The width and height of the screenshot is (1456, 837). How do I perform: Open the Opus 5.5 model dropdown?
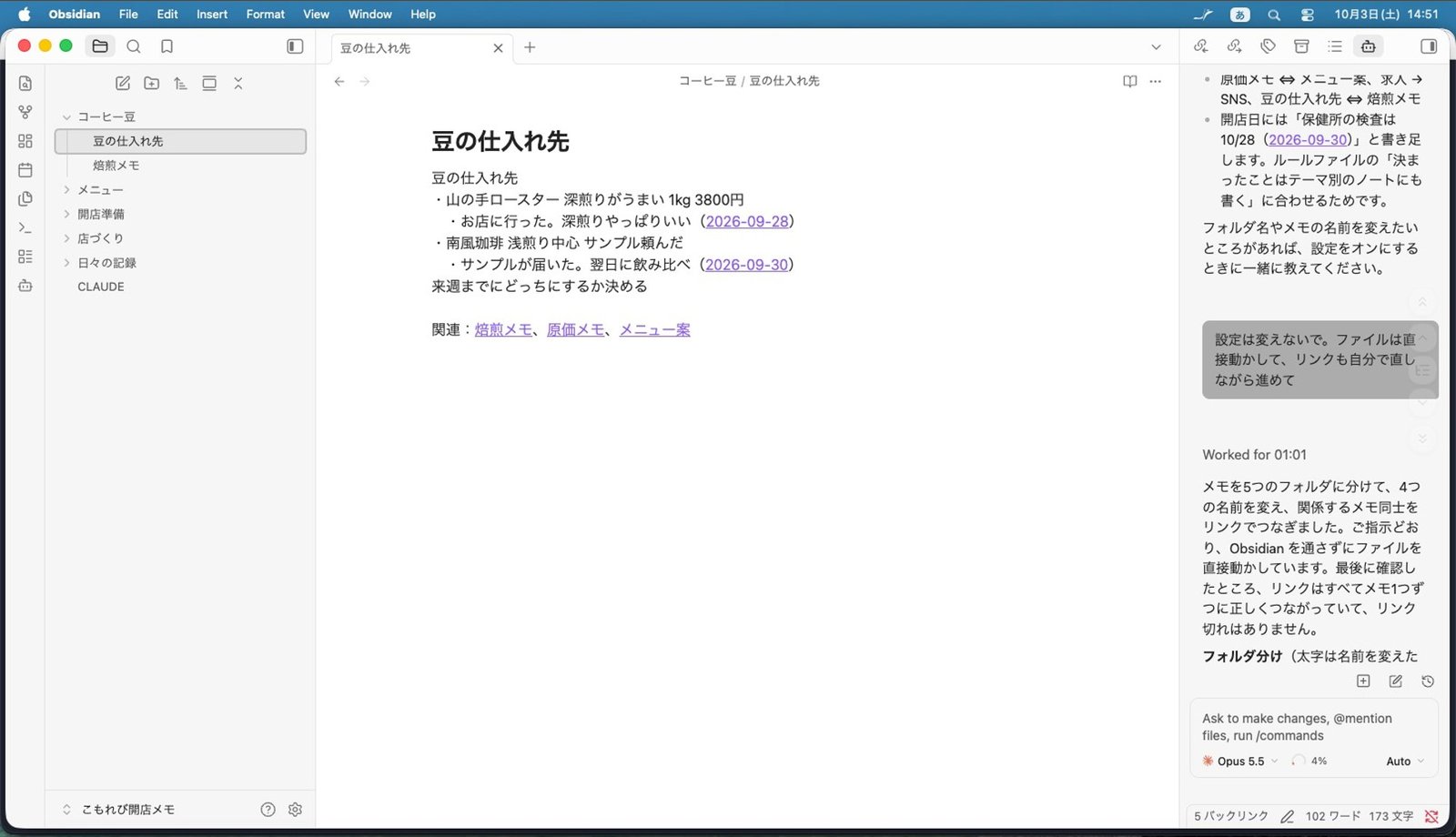(1240, 761)
